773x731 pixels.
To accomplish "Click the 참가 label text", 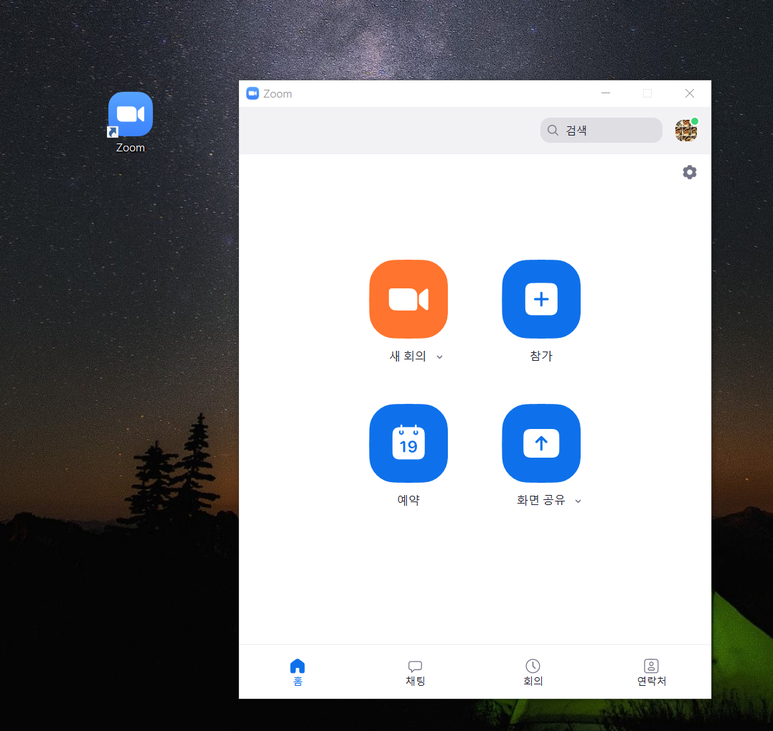I will 541,356.
